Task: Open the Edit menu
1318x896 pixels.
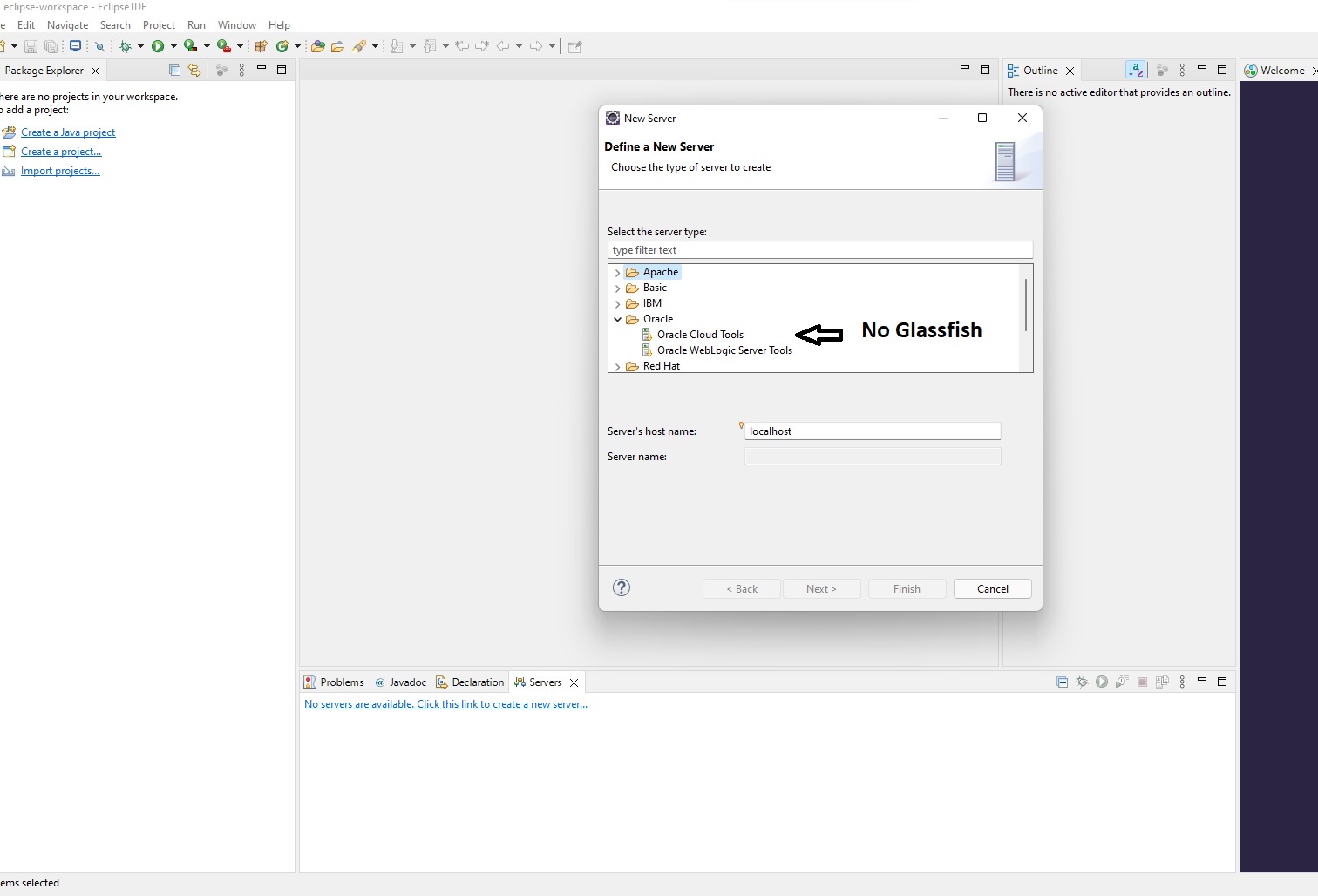Action: [26, 25]
